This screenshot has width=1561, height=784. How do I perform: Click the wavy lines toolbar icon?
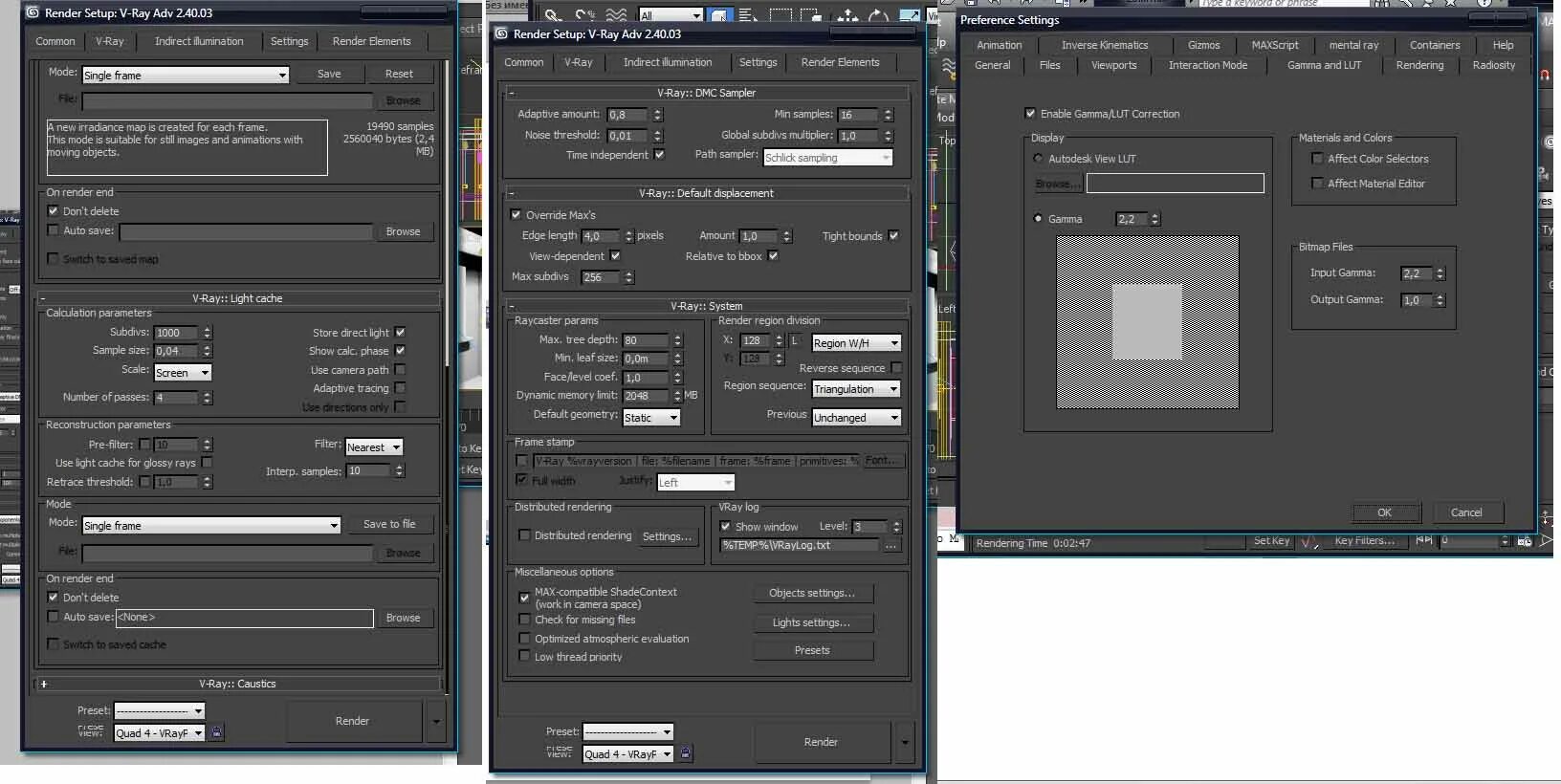617,15
